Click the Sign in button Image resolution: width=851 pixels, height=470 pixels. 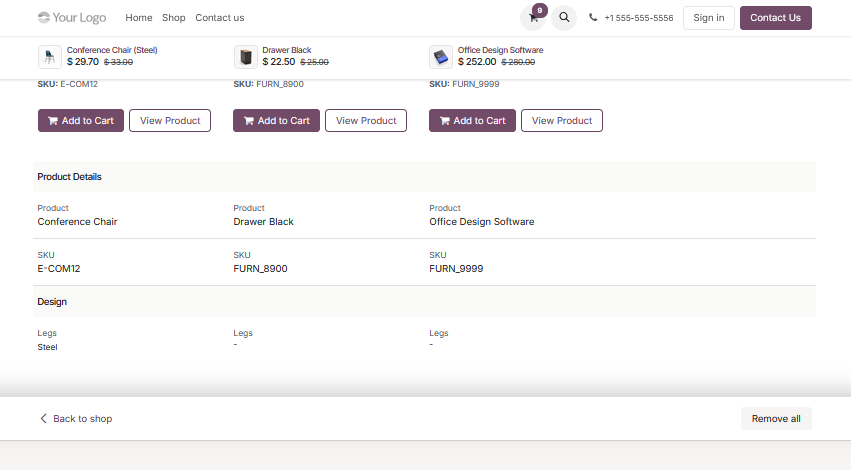(708, 18)
